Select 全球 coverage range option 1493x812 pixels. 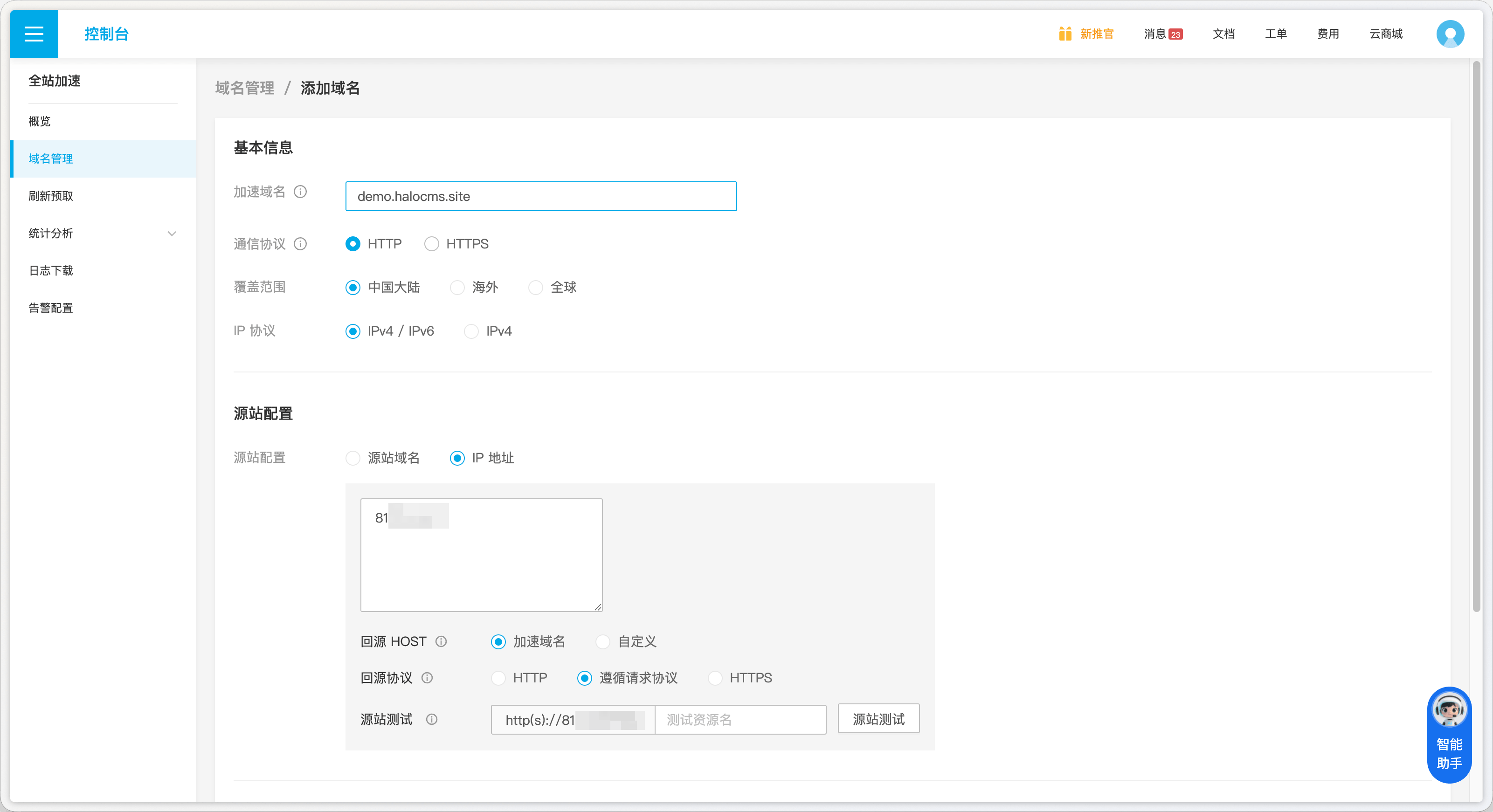536,288
